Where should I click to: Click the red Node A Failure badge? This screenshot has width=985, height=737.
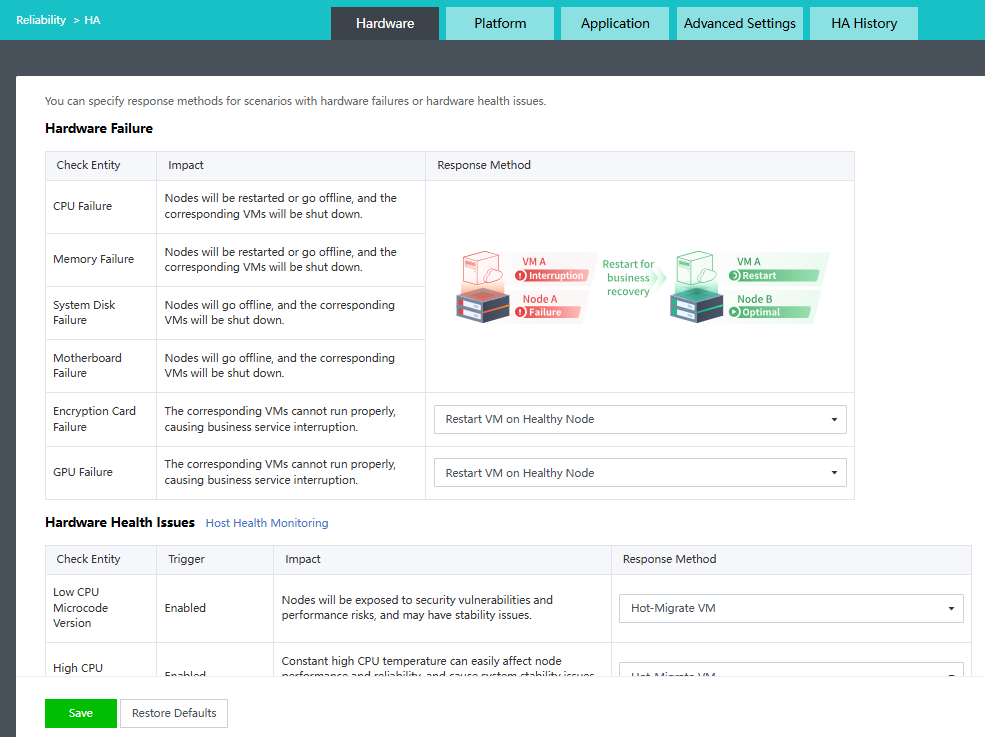tap(552, 311)
